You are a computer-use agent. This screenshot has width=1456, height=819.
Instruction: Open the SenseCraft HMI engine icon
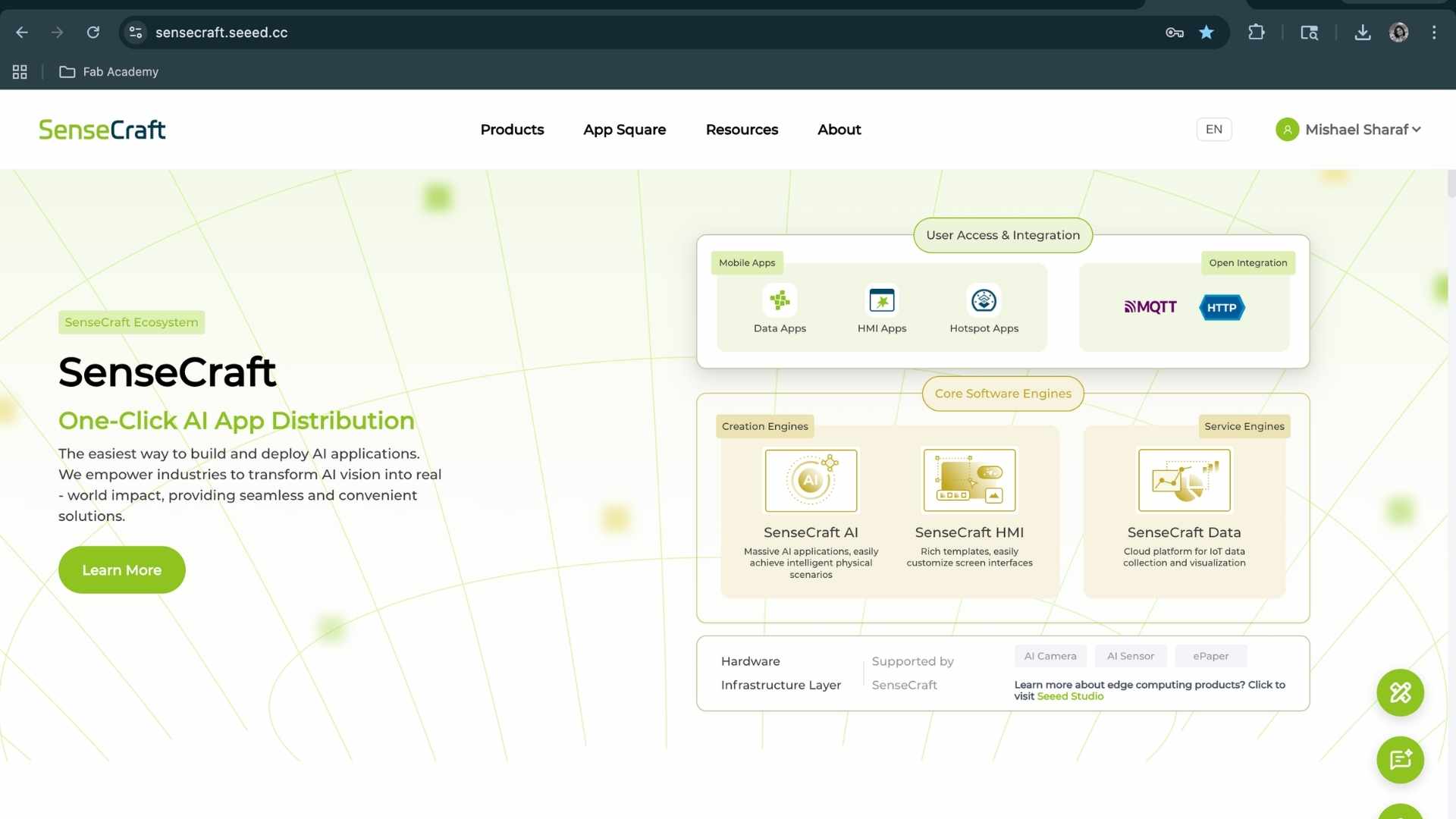(x=969, y=481)
